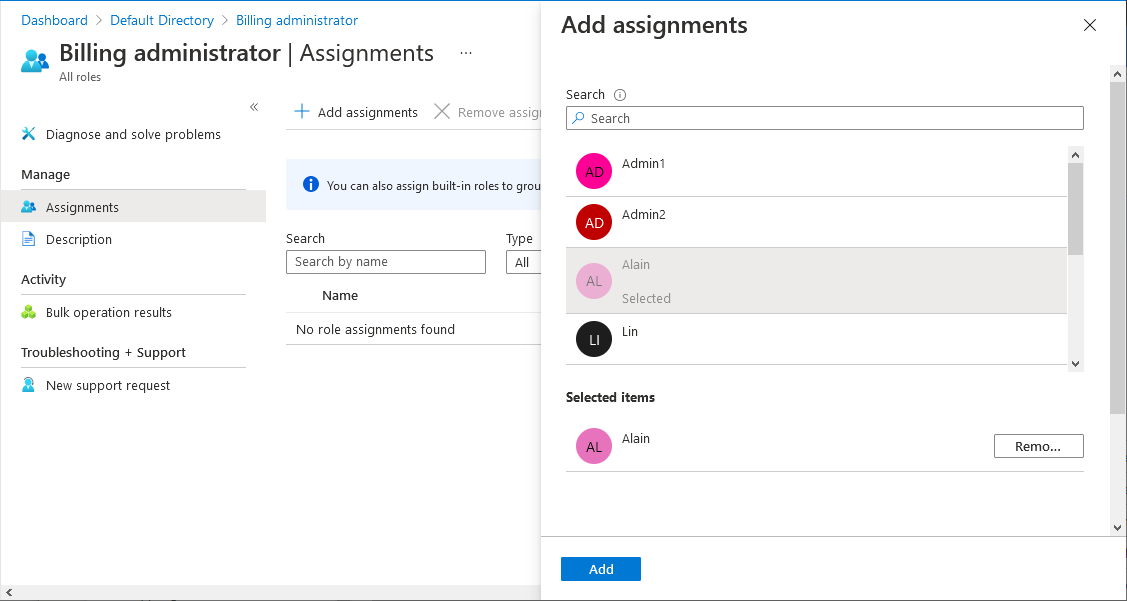
Task: Open the Type filter dropdown
Action: (523, 262)
